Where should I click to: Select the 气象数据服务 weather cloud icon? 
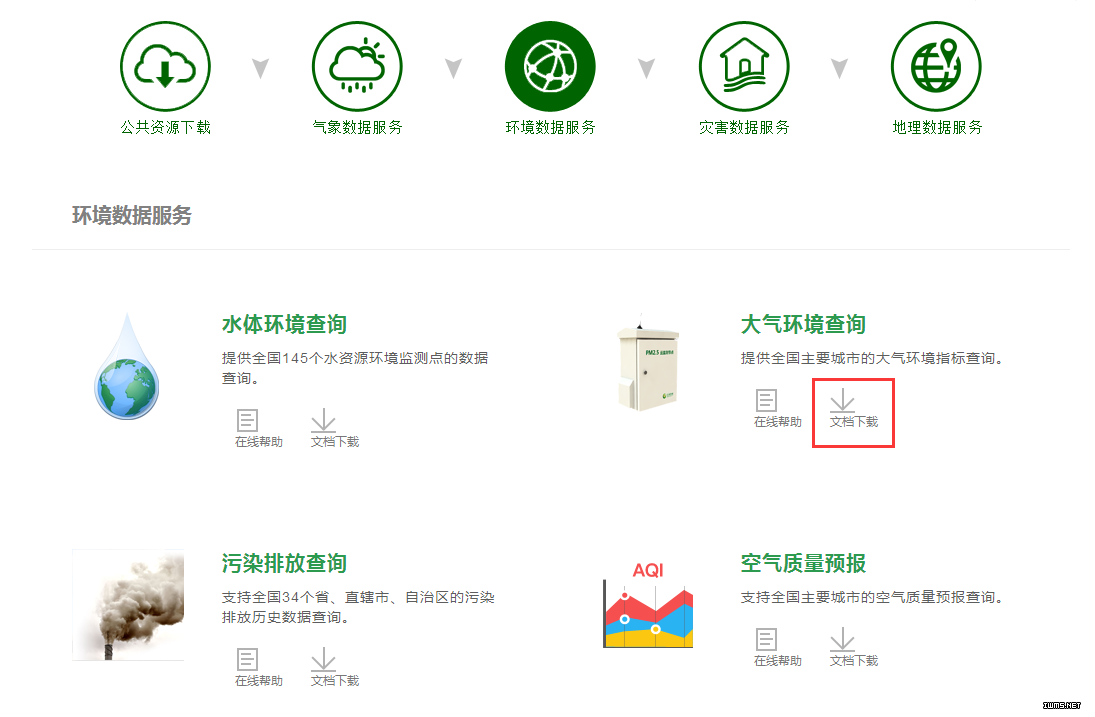(358, 66)
